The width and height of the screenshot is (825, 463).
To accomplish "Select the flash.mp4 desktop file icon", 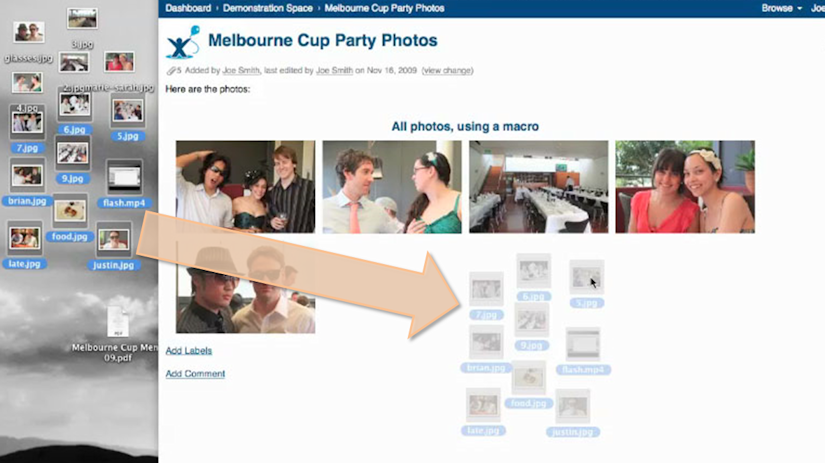I will [124, 177].
